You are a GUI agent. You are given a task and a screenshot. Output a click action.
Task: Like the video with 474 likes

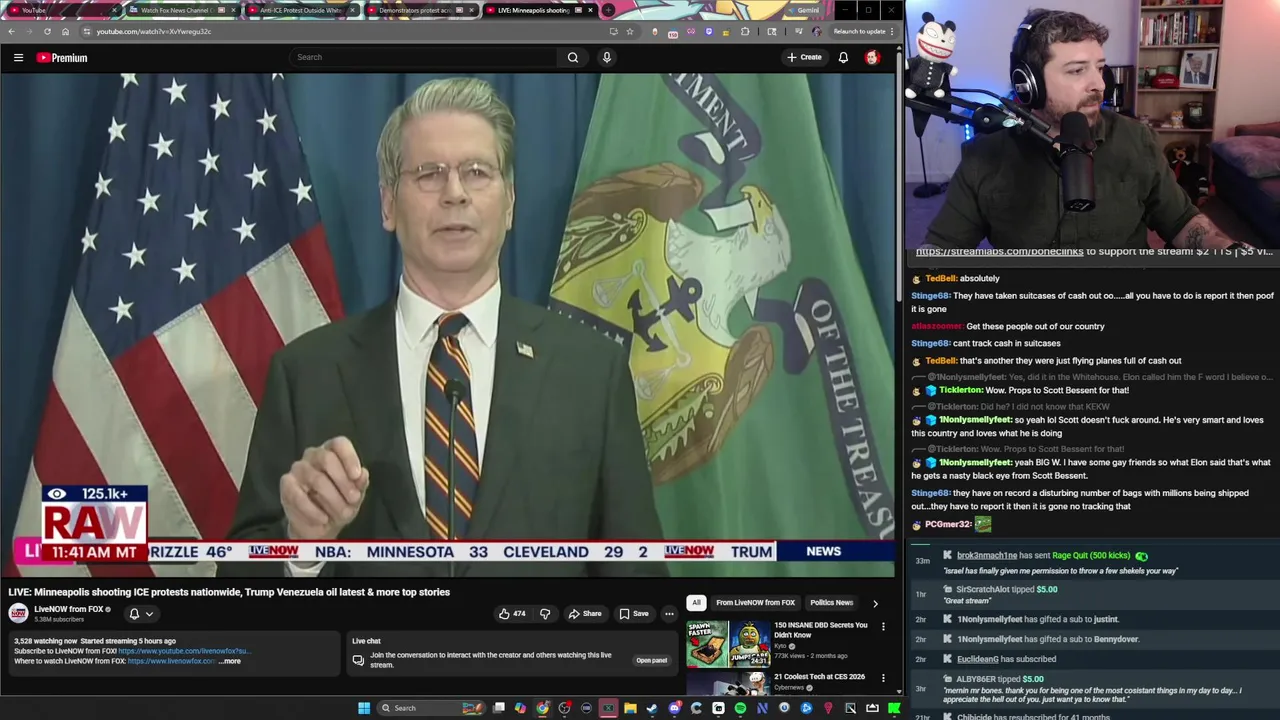512,613
